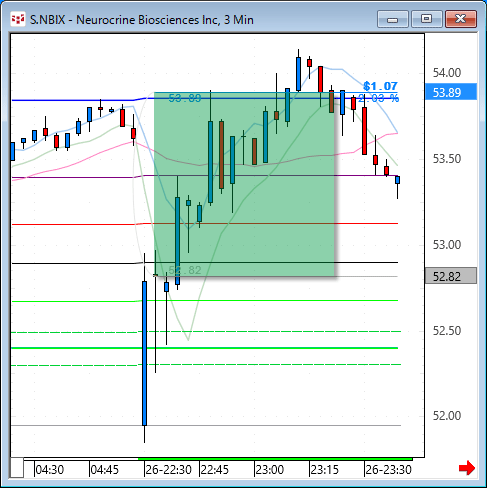Click the solid red horizontal level line
Screen dimensions: 487x488
205,224
